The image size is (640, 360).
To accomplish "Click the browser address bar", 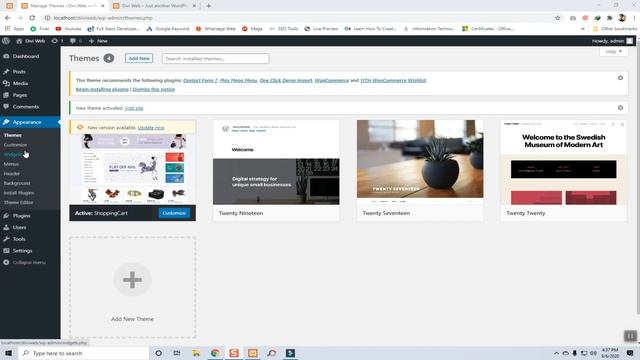I will 298,18.
